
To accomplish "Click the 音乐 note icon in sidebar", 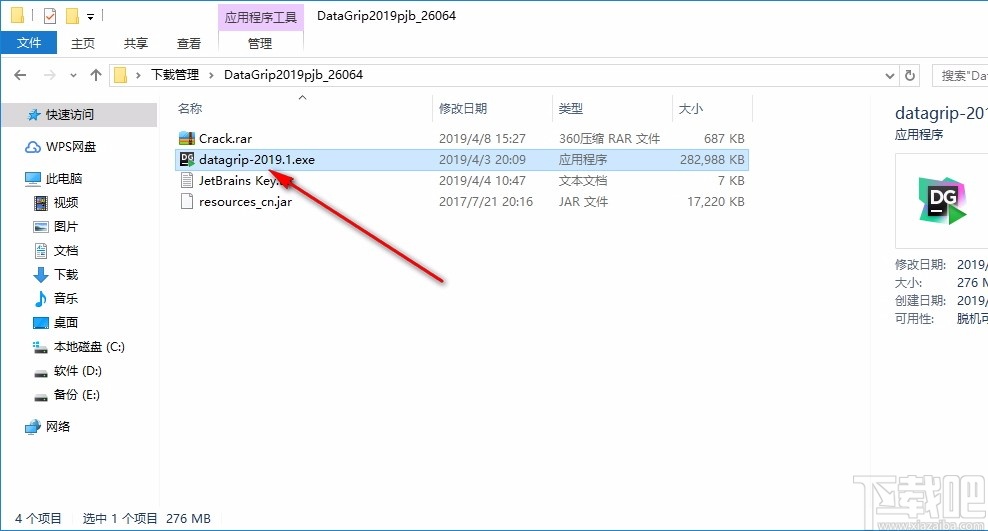I will pyautogui.click(x=40, y=299).
